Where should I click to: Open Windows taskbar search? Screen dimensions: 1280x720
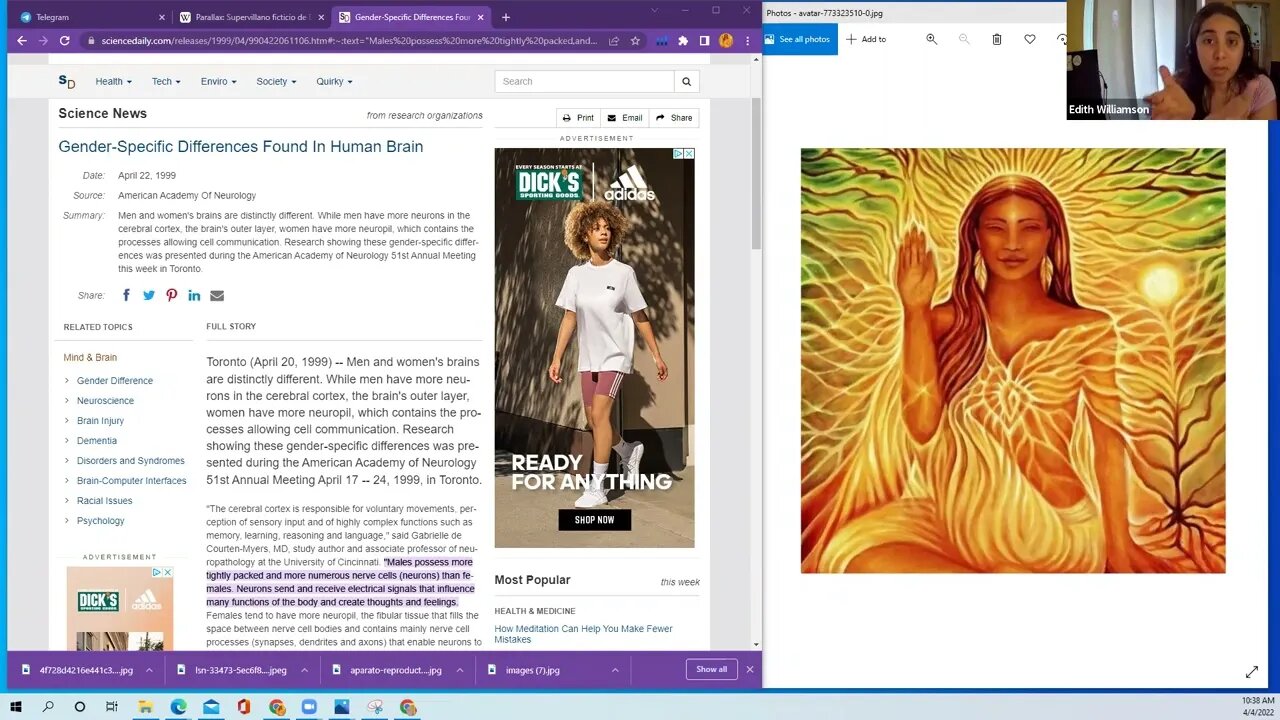pos(48,707)
